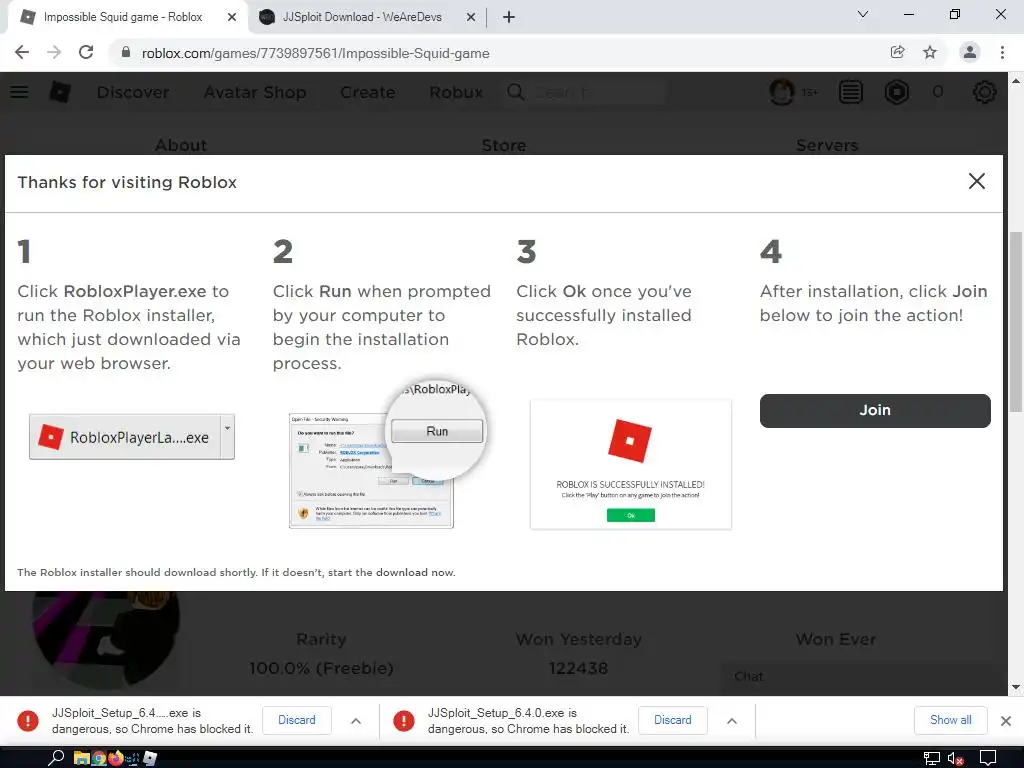The height and width of the screenshot is (768, 1024).
Task: Click the Robux balance of 0
Action: (x=938, y=92)
